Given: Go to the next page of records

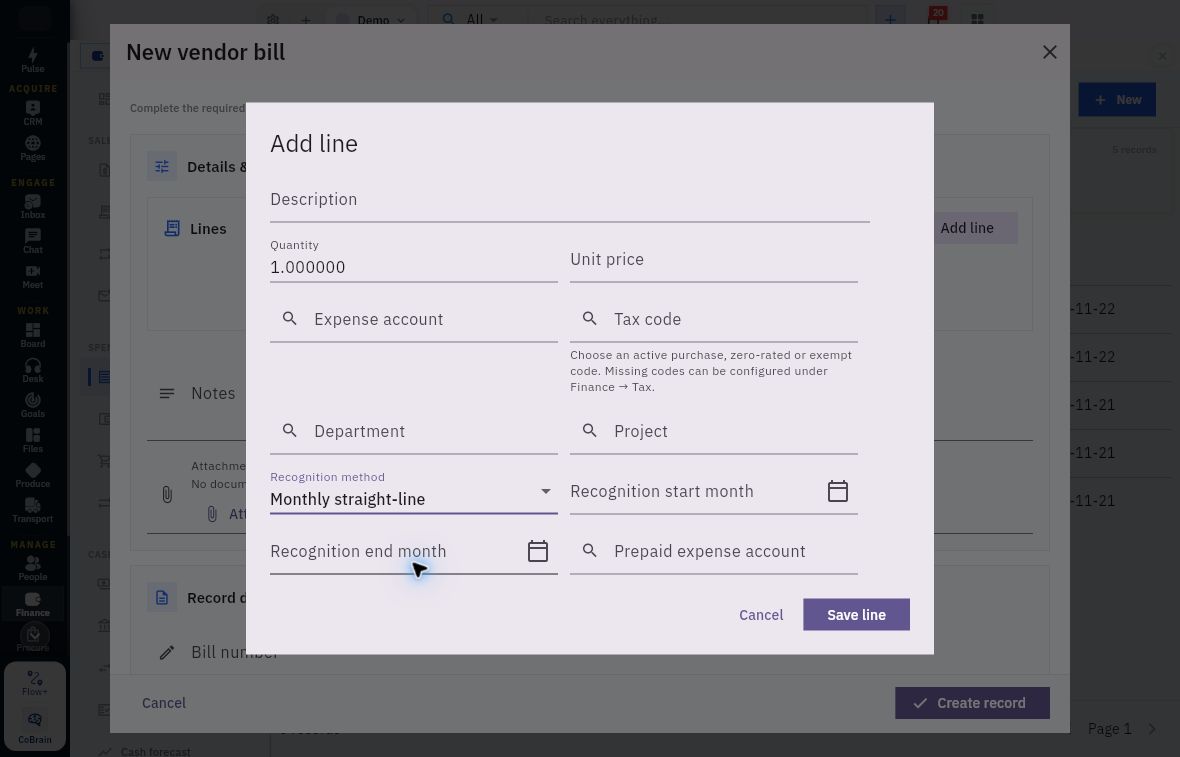Looking at the screenshot, I should (1152, 728).
